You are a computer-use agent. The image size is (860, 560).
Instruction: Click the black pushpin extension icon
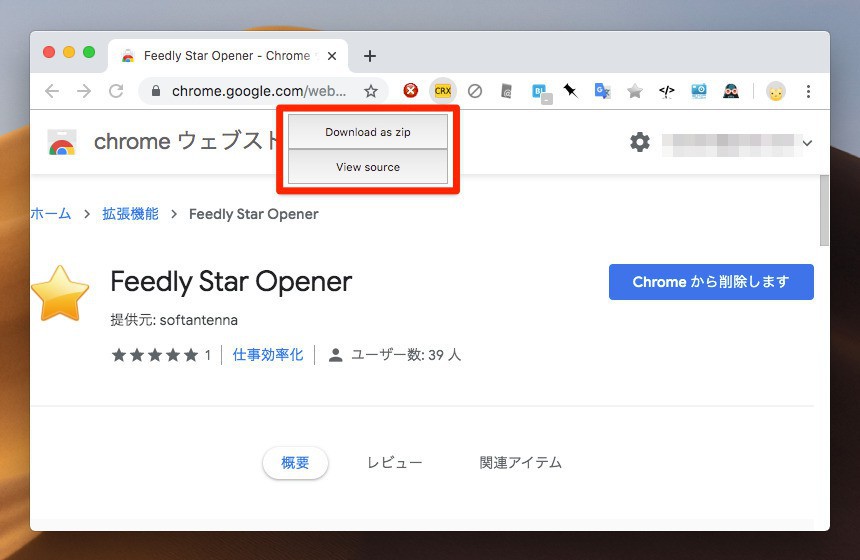click(570, 90)
